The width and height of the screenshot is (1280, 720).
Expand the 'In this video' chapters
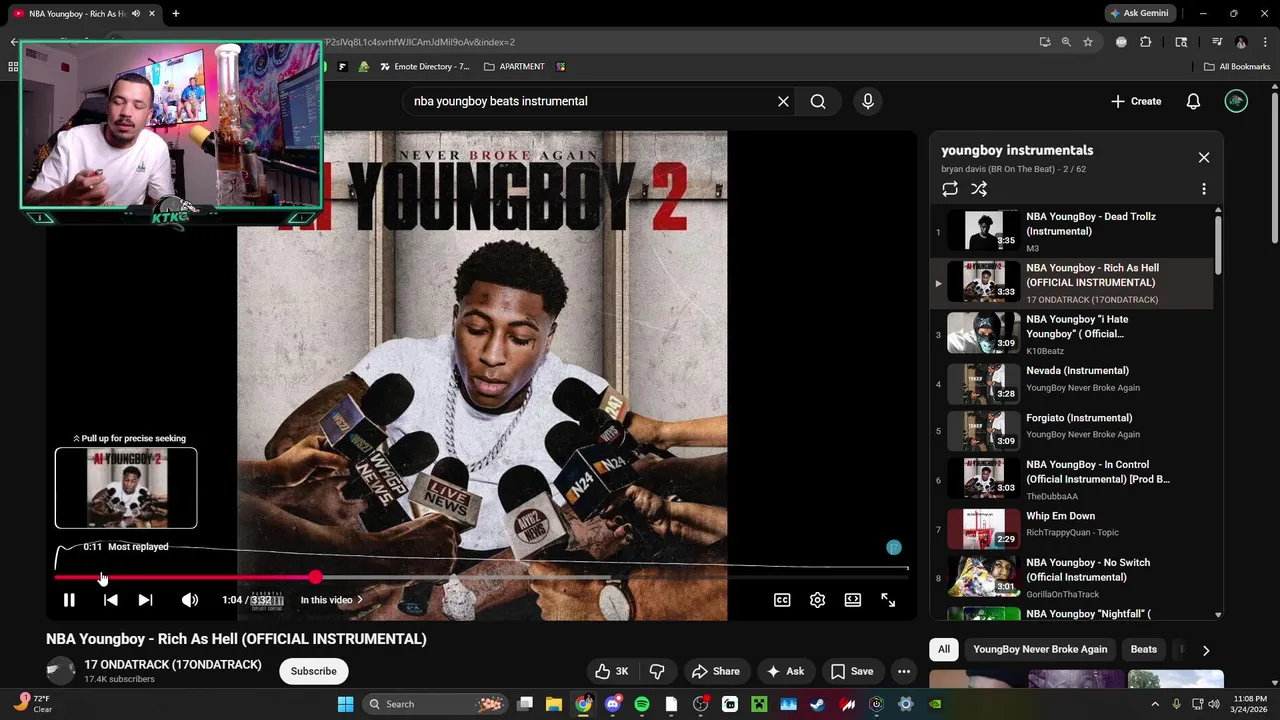click(x=331, y=600)
